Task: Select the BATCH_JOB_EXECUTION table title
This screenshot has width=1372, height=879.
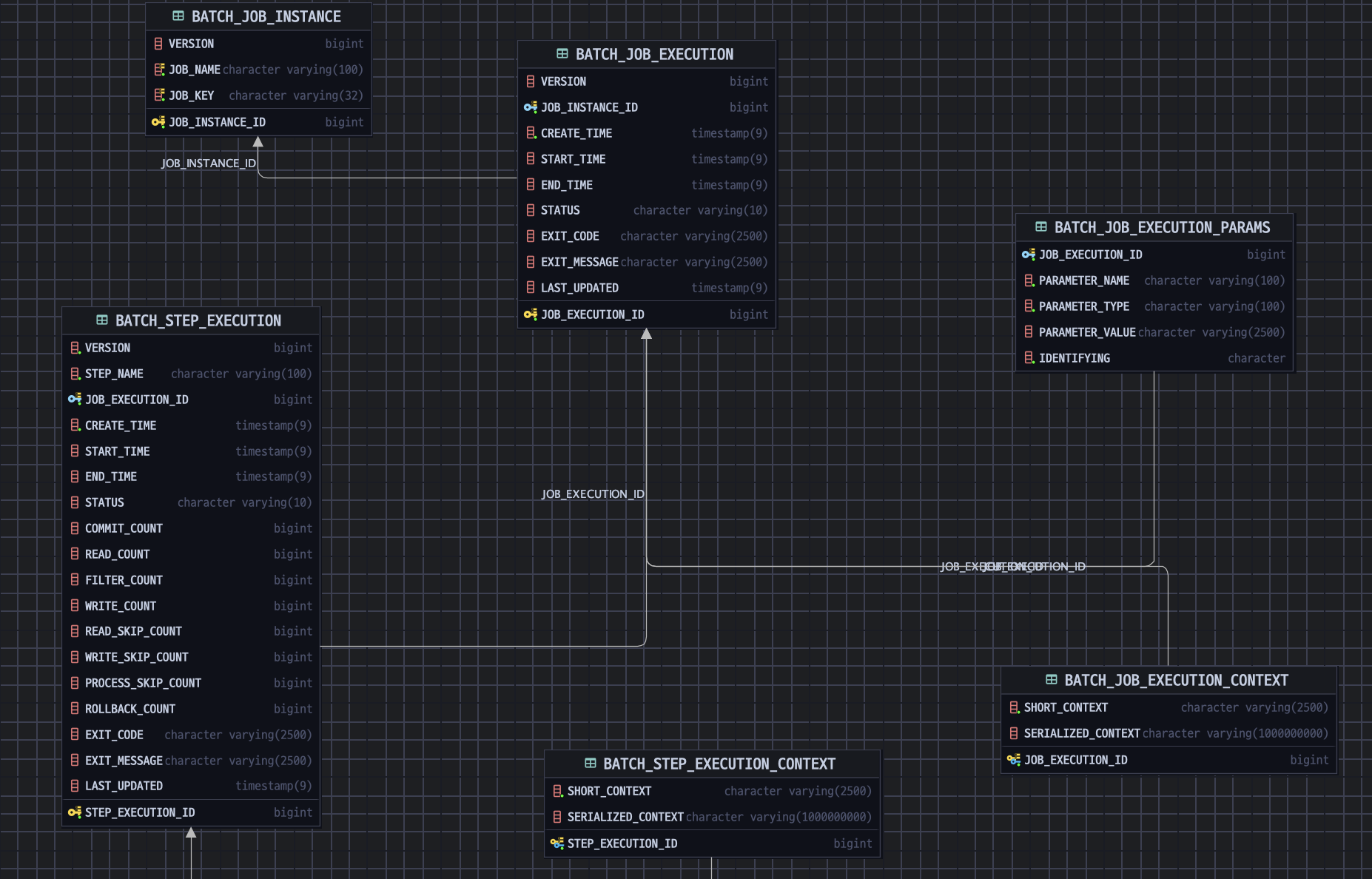Action: (x=654, y=53)
